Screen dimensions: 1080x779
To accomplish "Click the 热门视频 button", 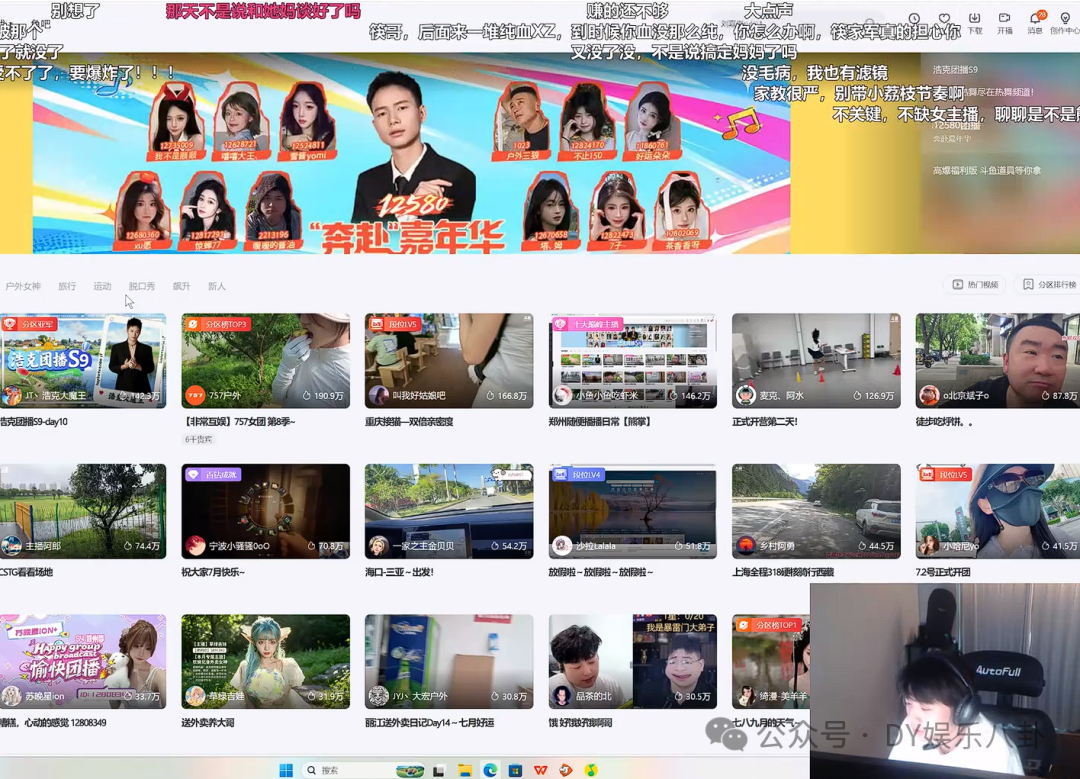I will pyautogui.click(x=975, y=284).
